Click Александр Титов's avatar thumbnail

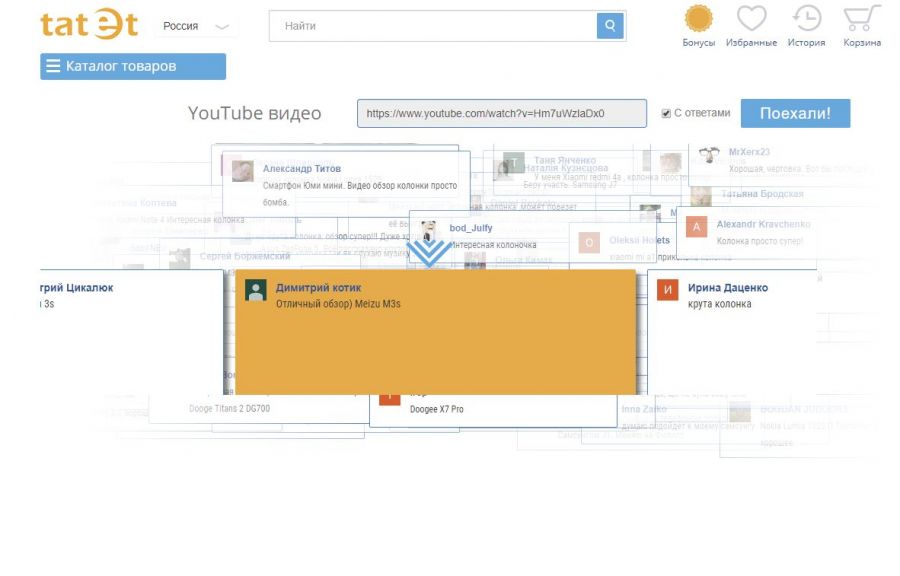click(x=242, y=171)
